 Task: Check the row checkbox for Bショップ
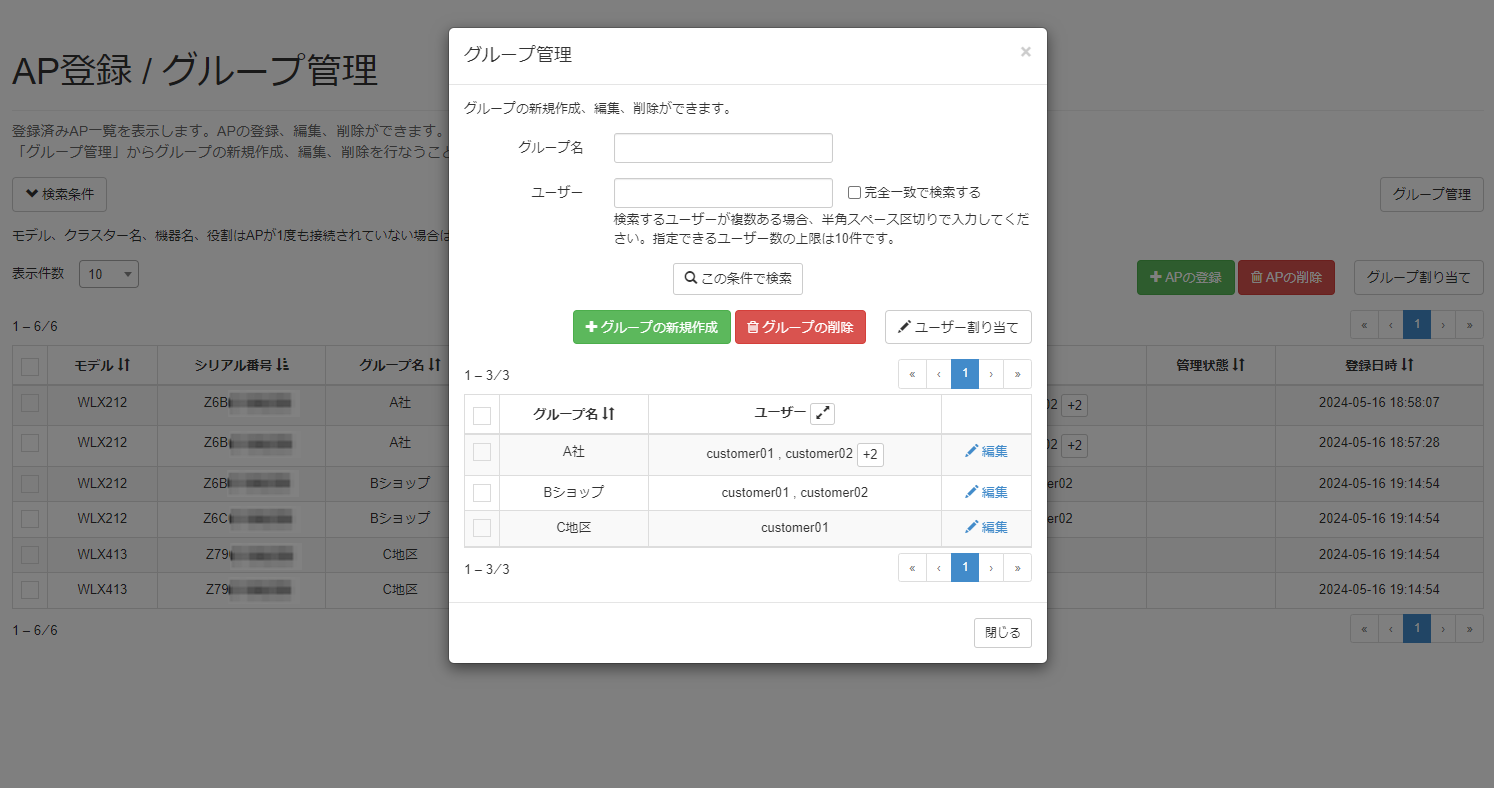[481, 492]
